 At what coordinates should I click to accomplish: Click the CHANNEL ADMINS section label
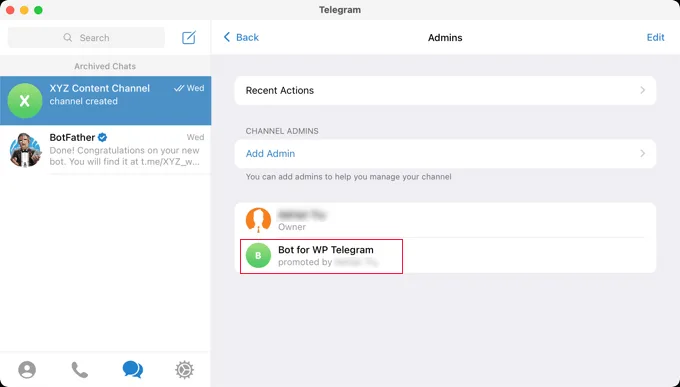(282, 131)
